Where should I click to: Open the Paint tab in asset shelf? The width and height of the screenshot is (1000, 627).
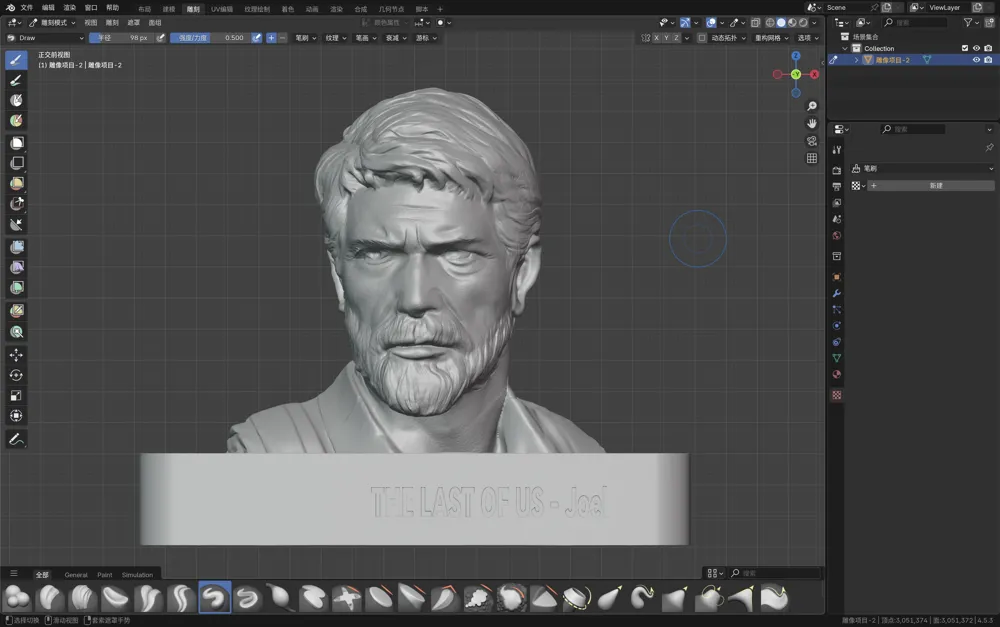(x=105, y=575)
